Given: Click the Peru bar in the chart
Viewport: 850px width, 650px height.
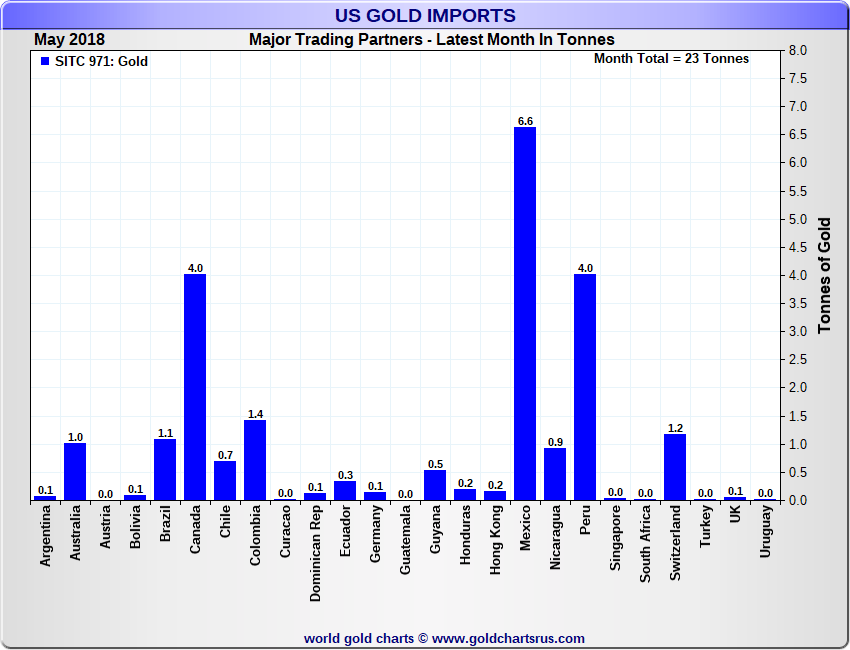Looking at the screenshot, I should [x=585, y=387].
